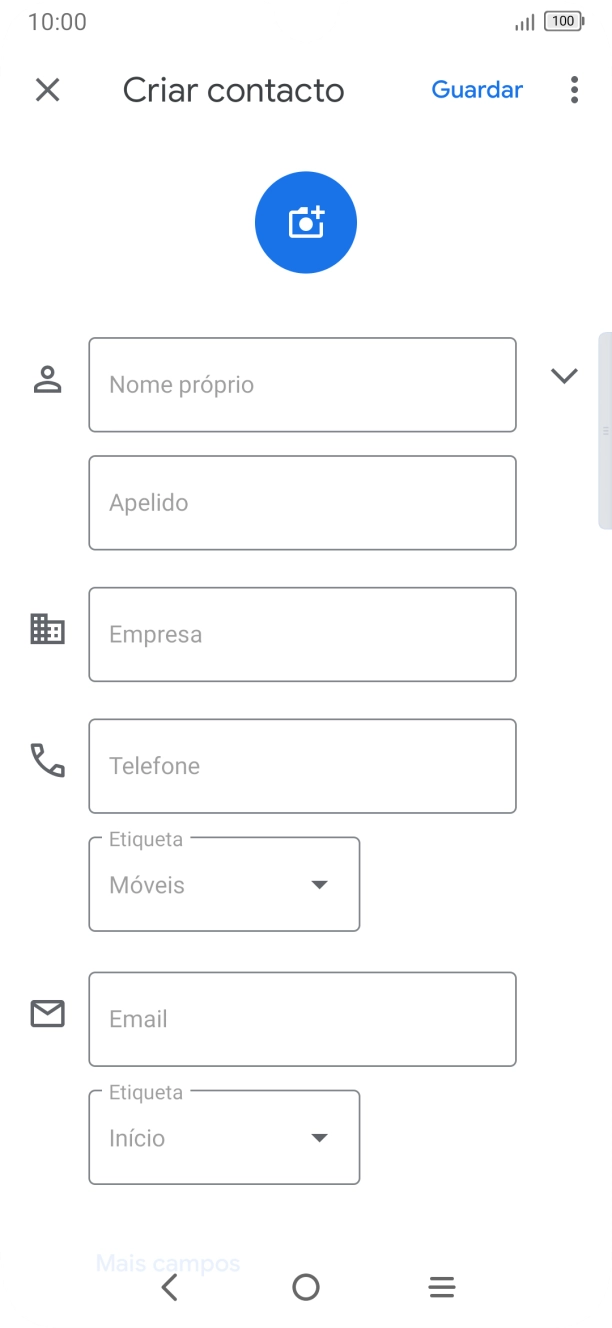Expand additional name fields with the chevron

564,375
